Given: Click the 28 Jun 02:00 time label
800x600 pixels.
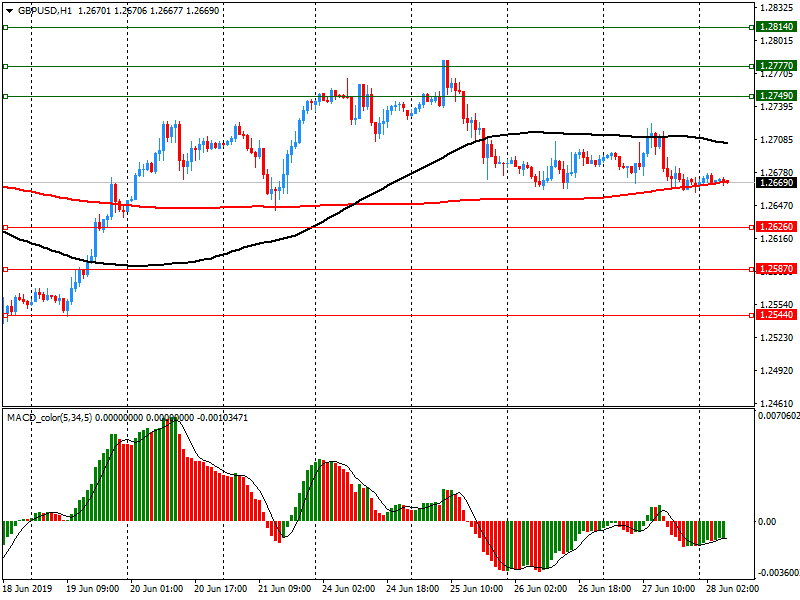Looking at the screenshot, I should (733, 588).
